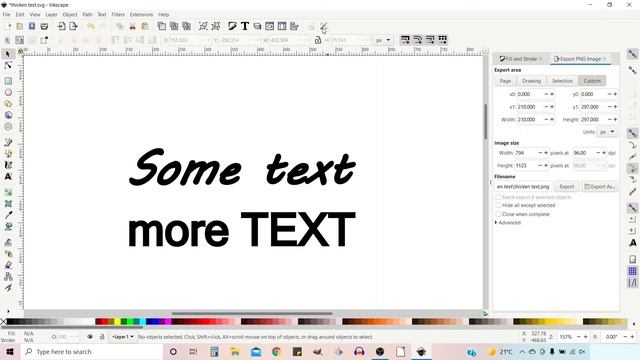Open the Edit menu
Screen dimensions: 640x360
pos(20,14)
